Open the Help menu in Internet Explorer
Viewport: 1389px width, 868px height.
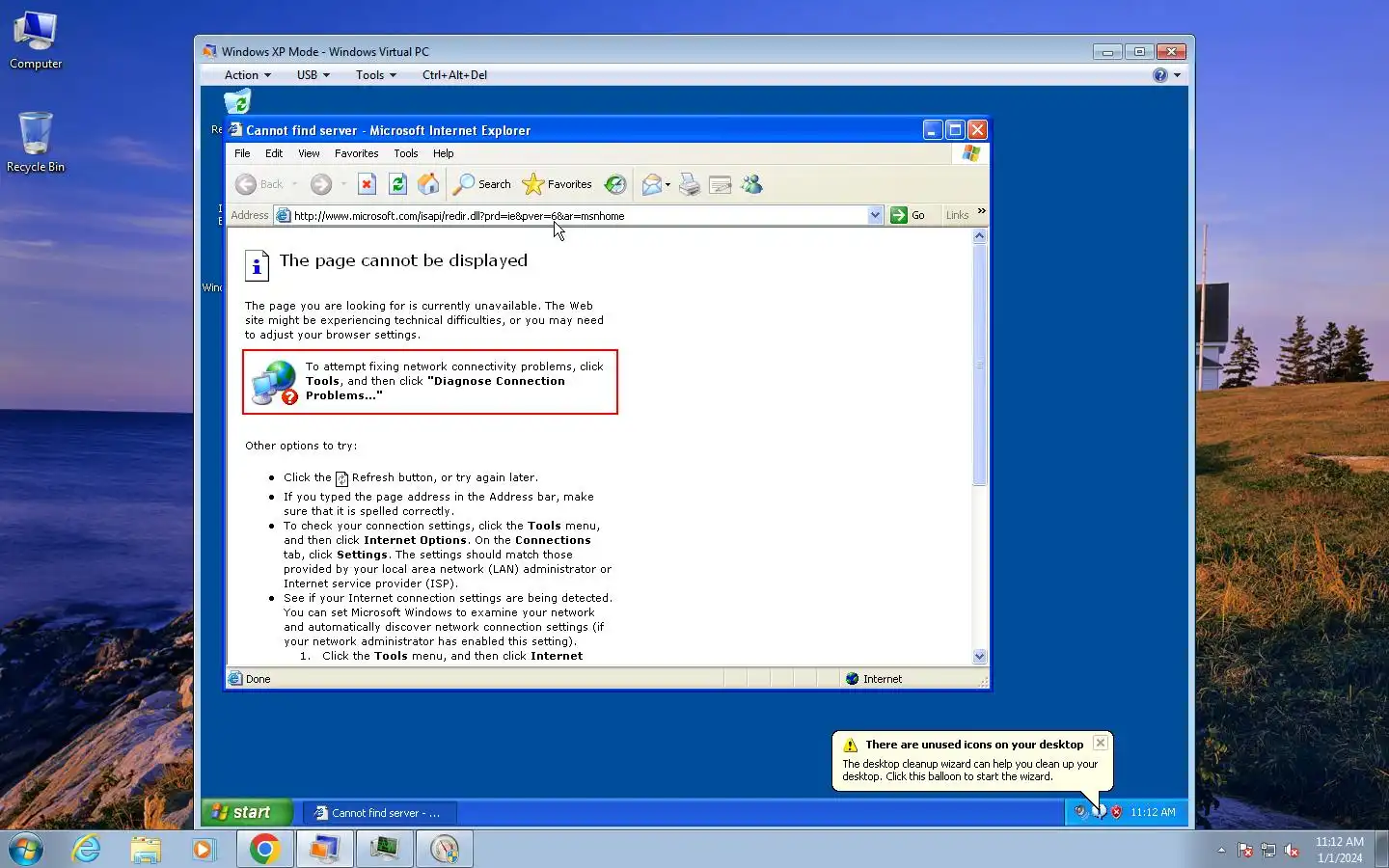pos(443,153)
